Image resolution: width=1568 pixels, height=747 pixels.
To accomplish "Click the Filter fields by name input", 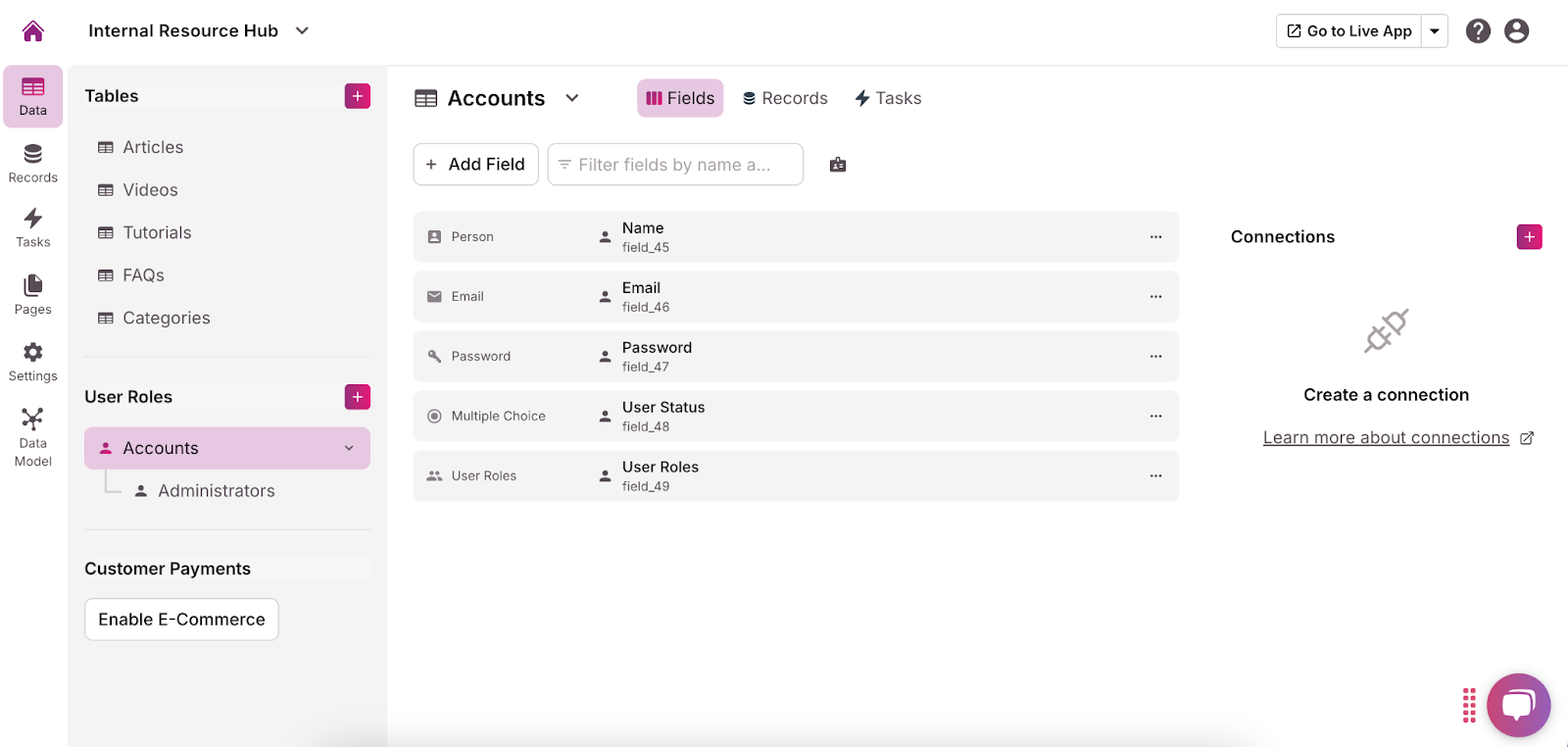I will click(x=675, y=165).
